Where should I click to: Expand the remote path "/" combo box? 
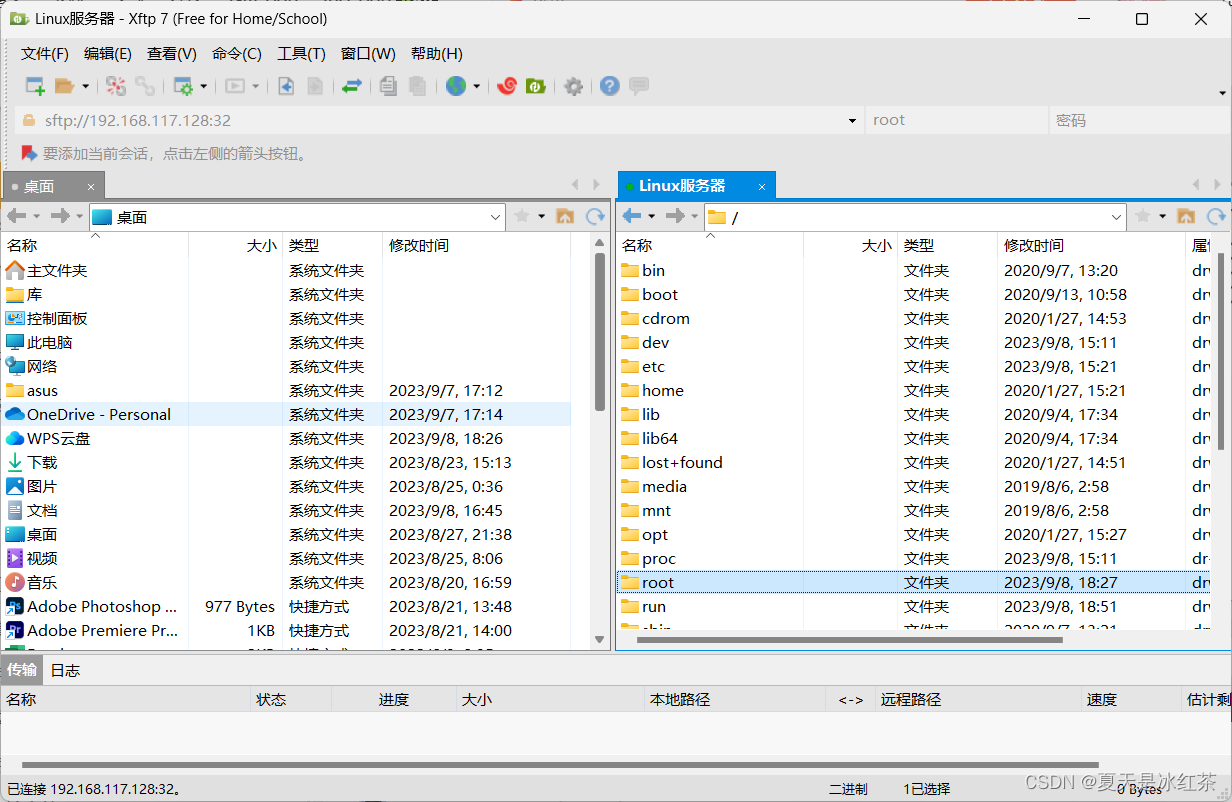[1117, 216]
